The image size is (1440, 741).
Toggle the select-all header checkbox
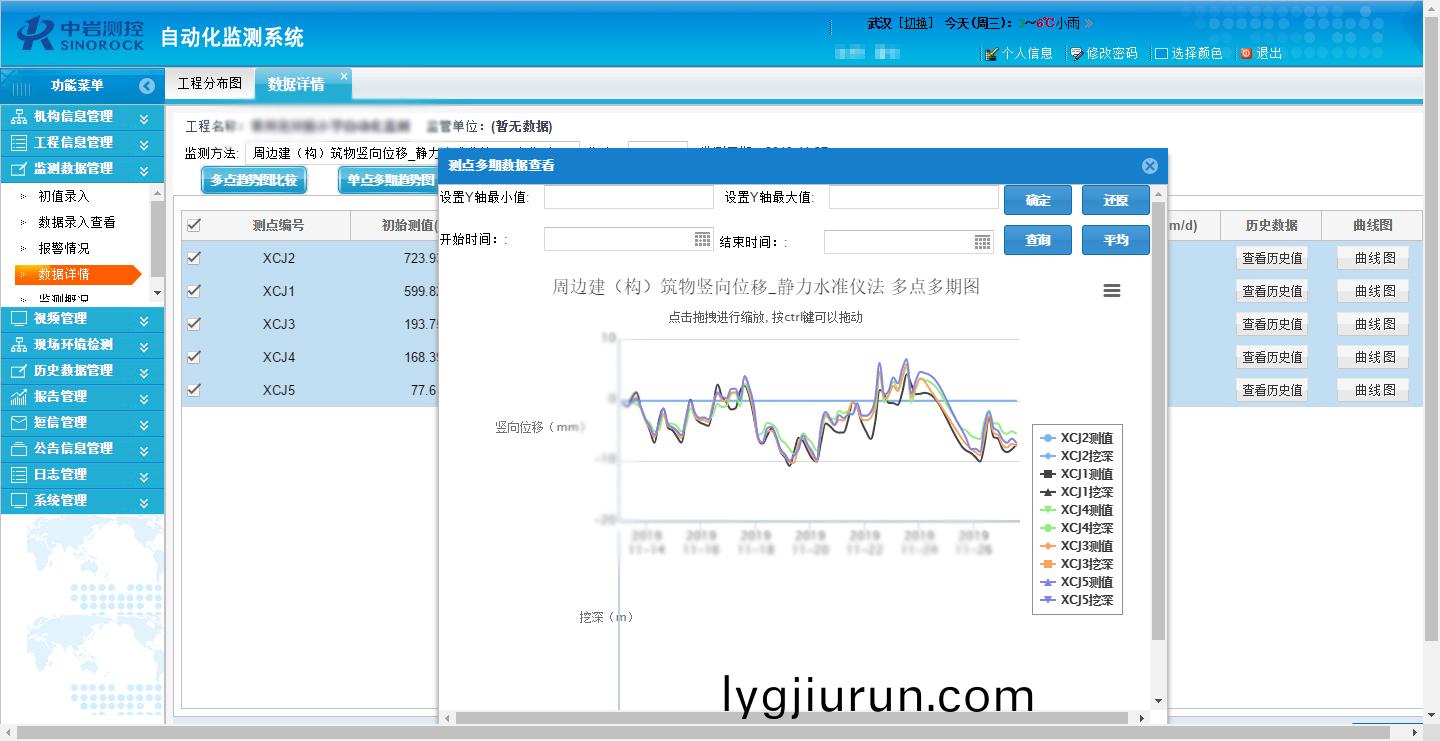coord(194,225)
